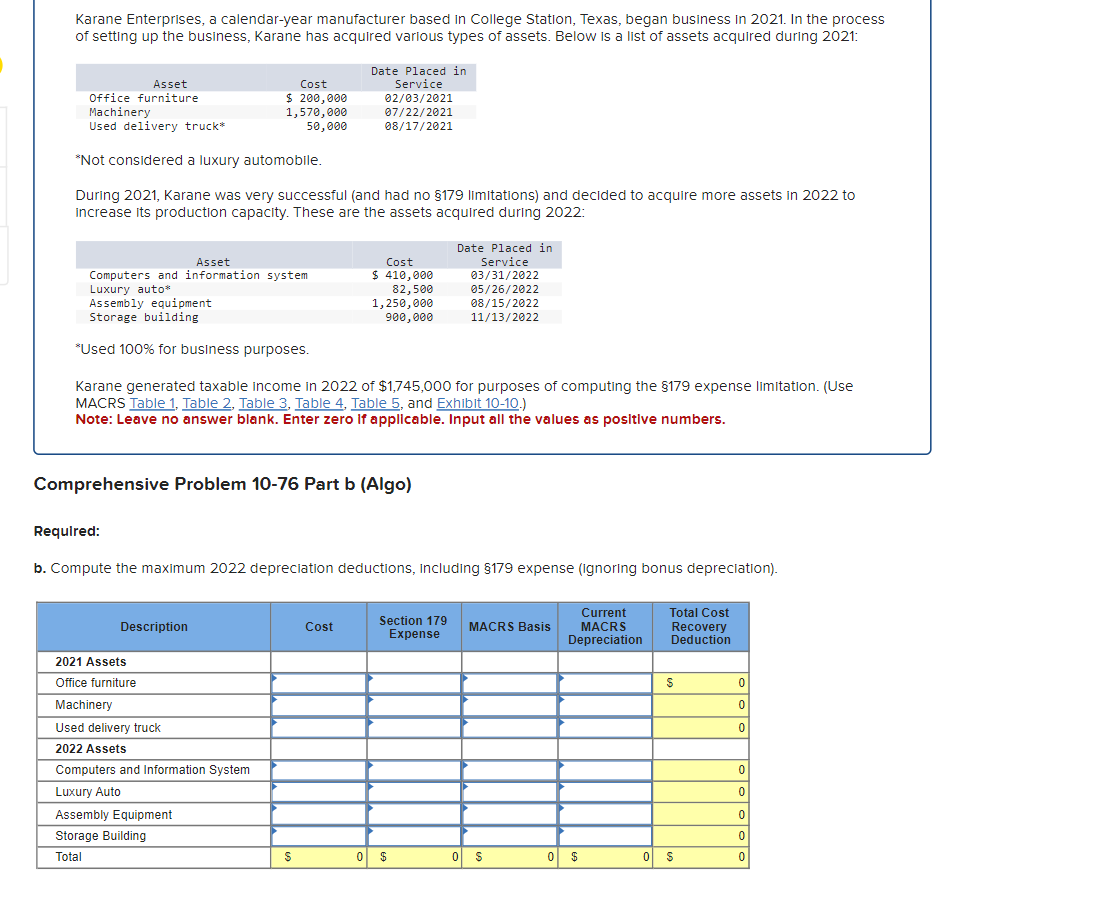Select the Machinery Current MACRS Depreciation cell
1116x901 pixels.
tap(605, 705)
